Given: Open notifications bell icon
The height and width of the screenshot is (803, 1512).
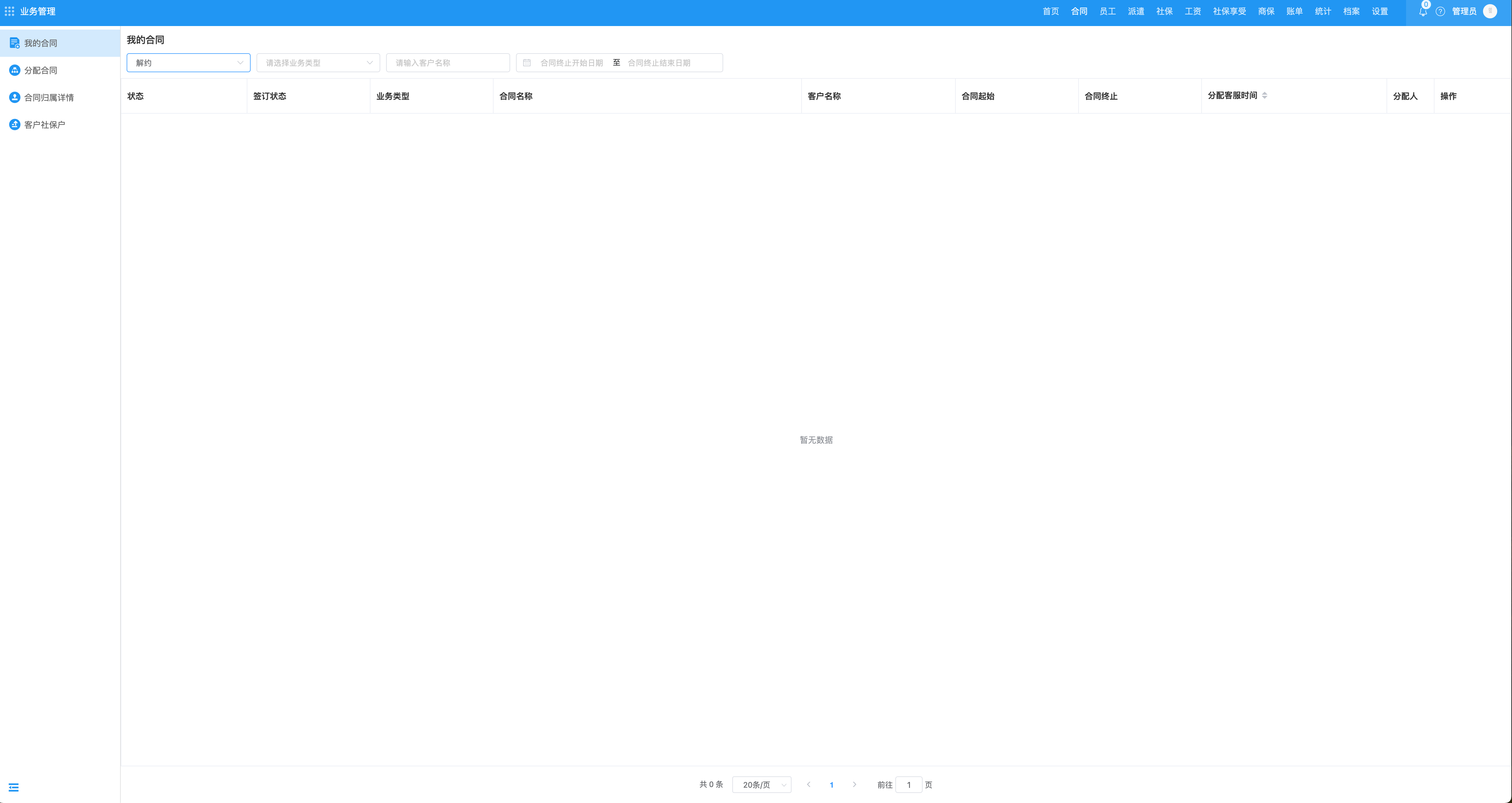Looking at the screenshot, I should [x=1423, y=11].
